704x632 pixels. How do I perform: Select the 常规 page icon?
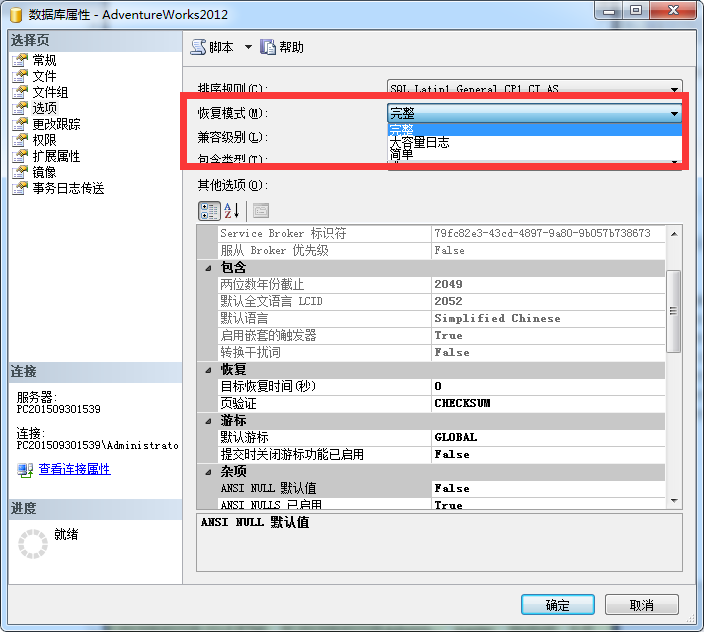click(x=20, y=60)
